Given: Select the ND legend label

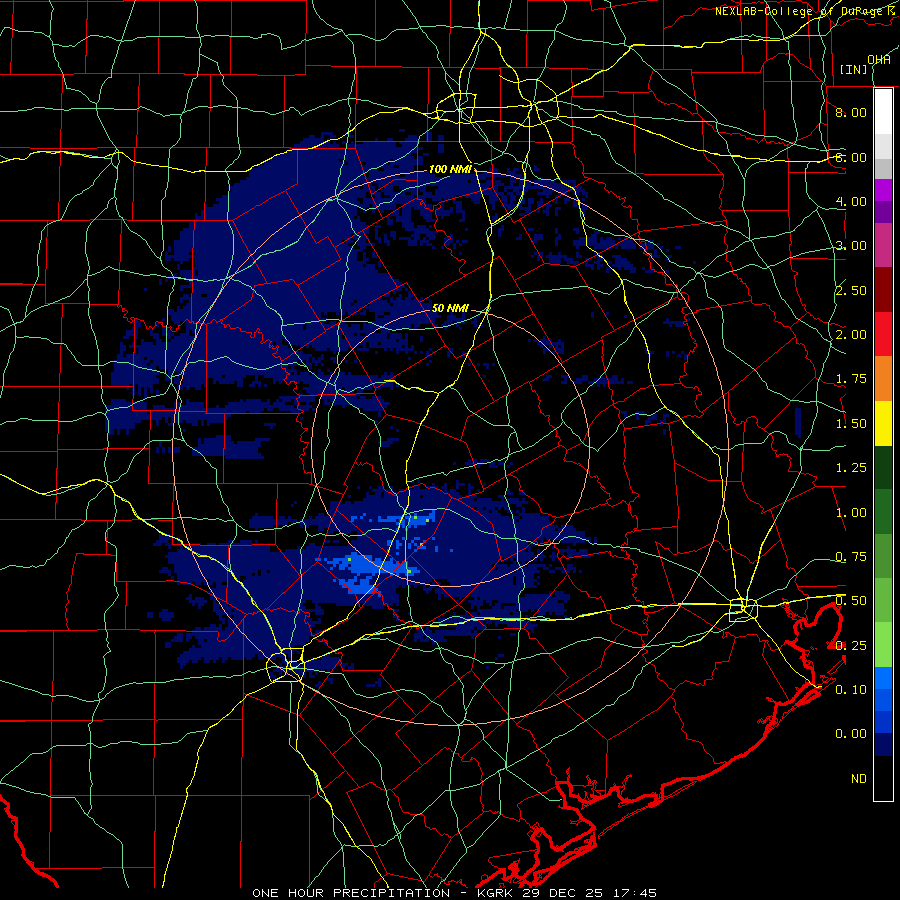Looking at the screenshot, I should click(859, 779).
